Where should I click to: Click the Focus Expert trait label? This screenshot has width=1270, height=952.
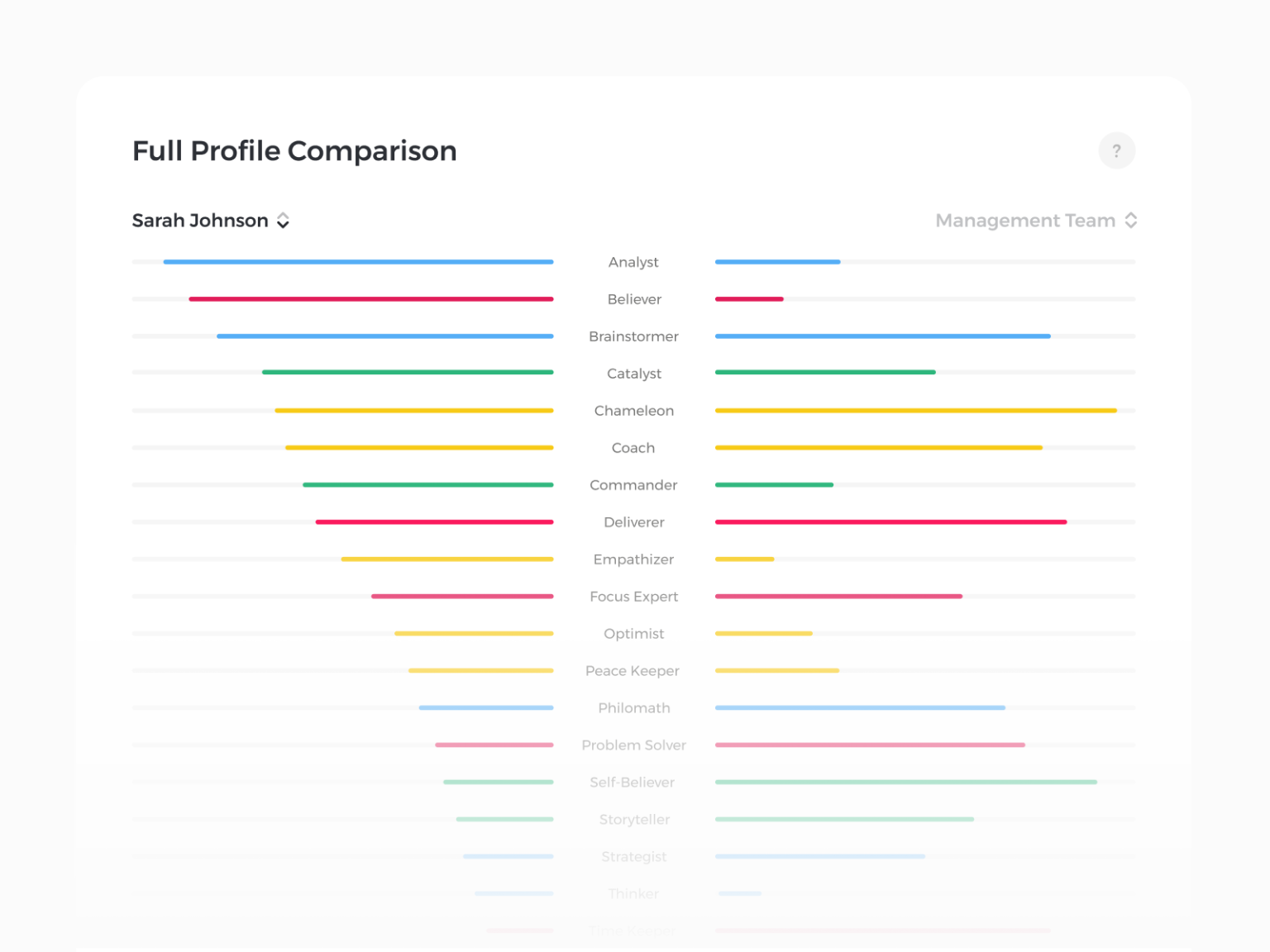click(633, 597)
